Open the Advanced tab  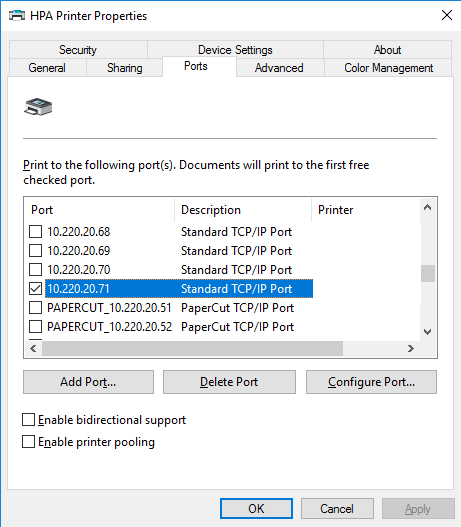click(279, 68)
